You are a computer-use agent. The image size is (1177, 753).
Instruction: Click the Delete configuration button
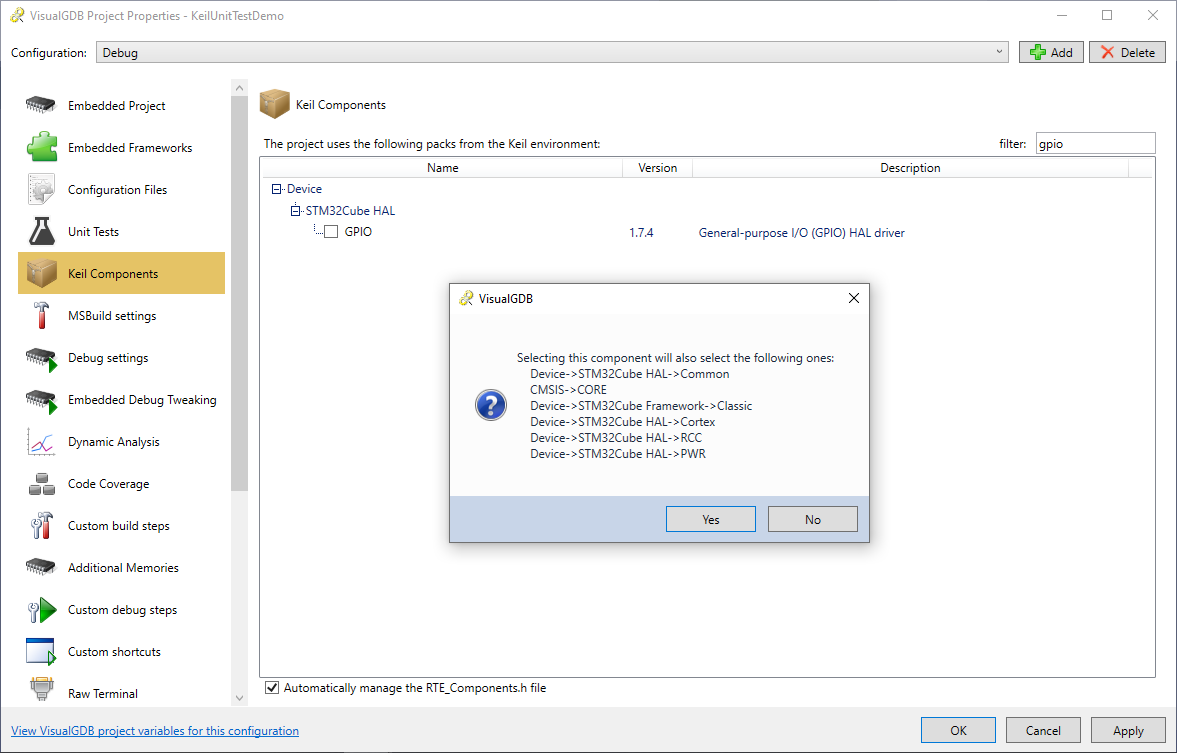coord(1127,52)
